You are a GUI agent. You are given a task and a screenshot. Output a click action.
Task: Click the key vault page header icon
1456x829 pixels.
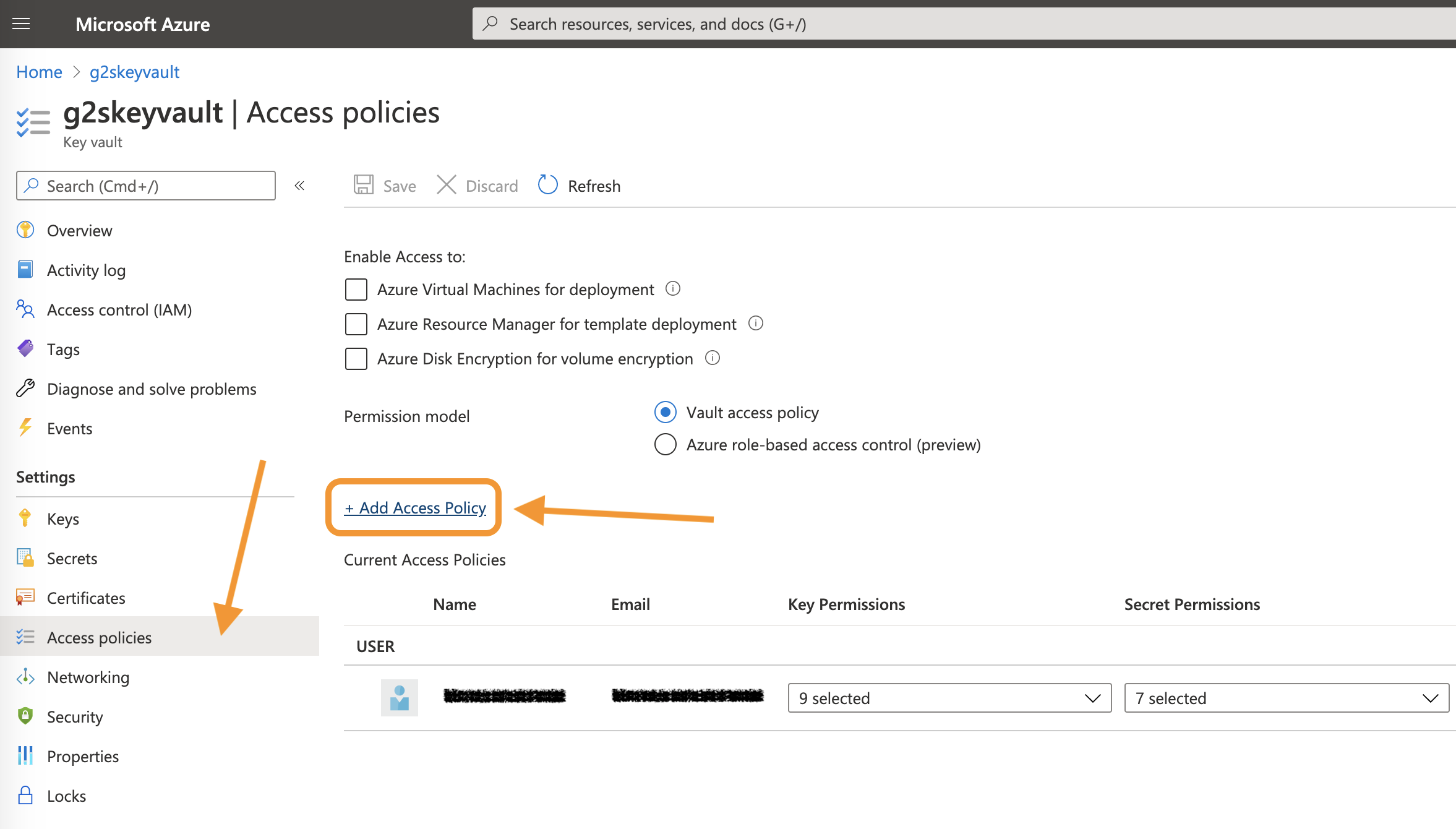[33, 122]
